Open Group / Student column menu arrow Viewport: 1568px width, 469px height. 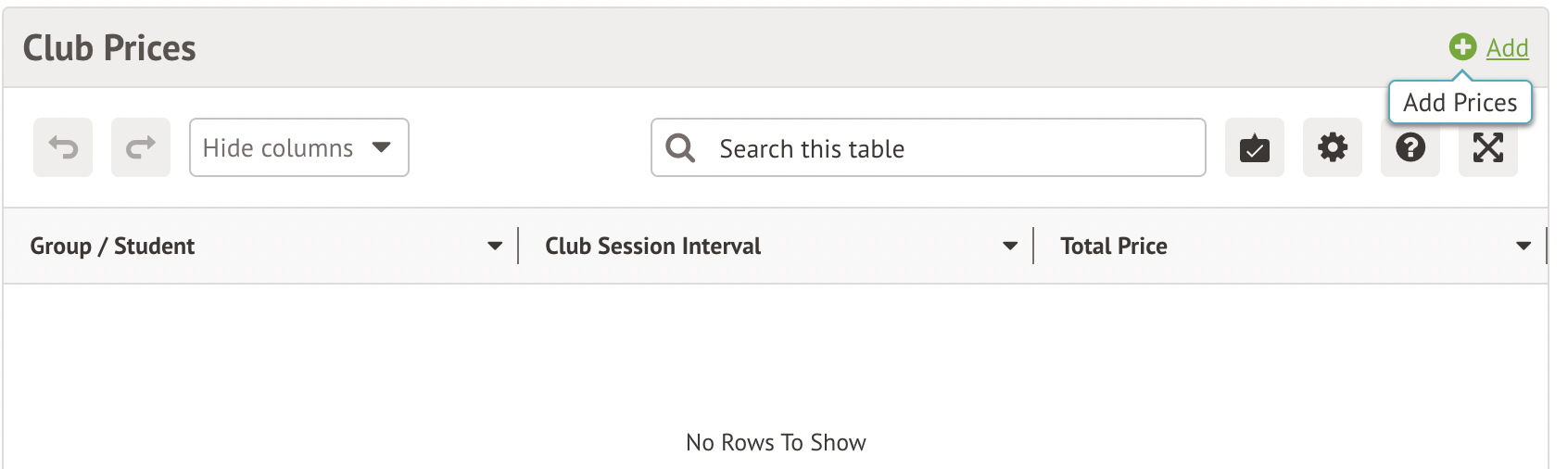[495, 247]
